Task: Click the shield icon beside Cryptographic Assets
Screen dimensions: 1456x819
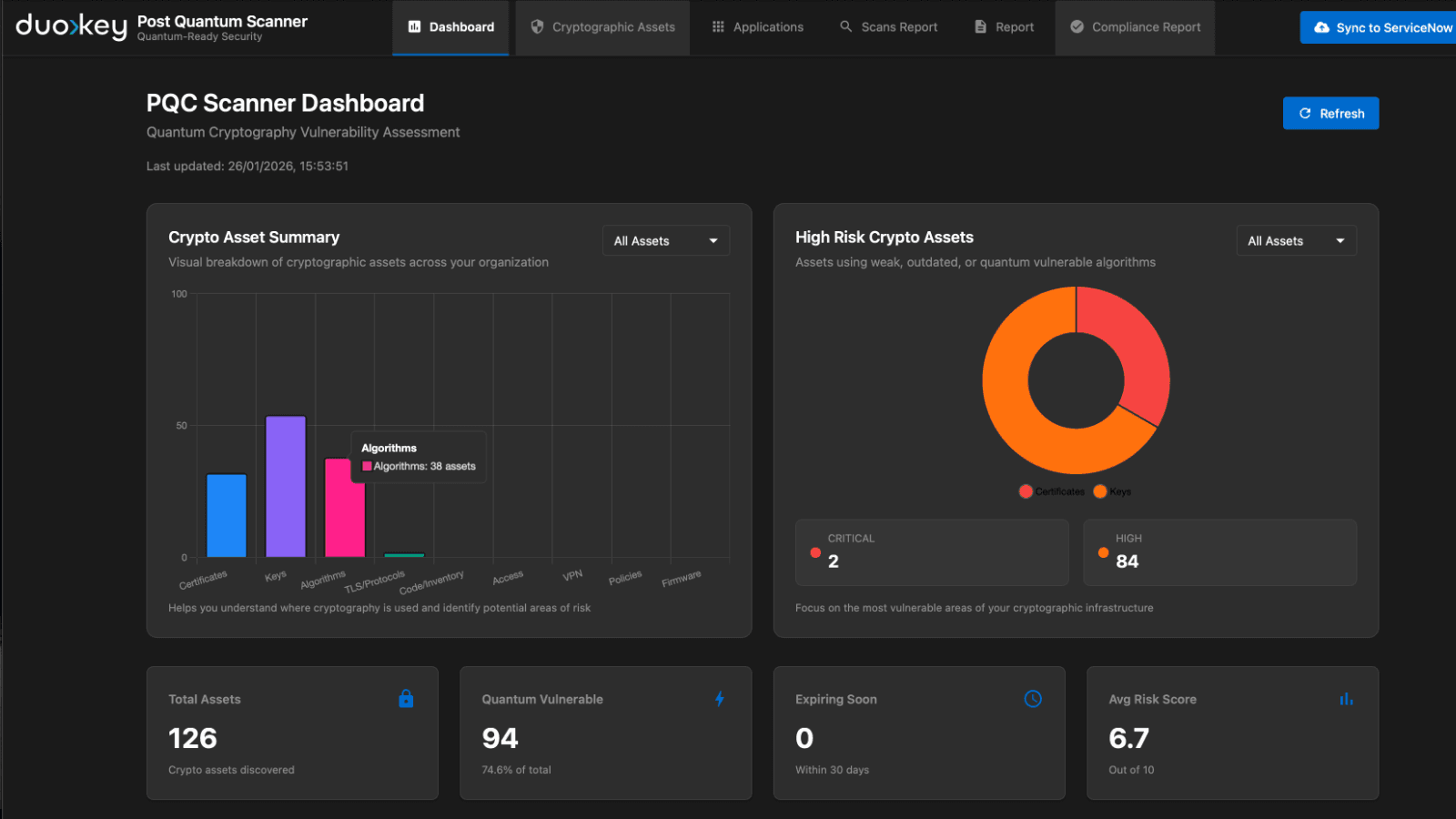Action: 536,26
